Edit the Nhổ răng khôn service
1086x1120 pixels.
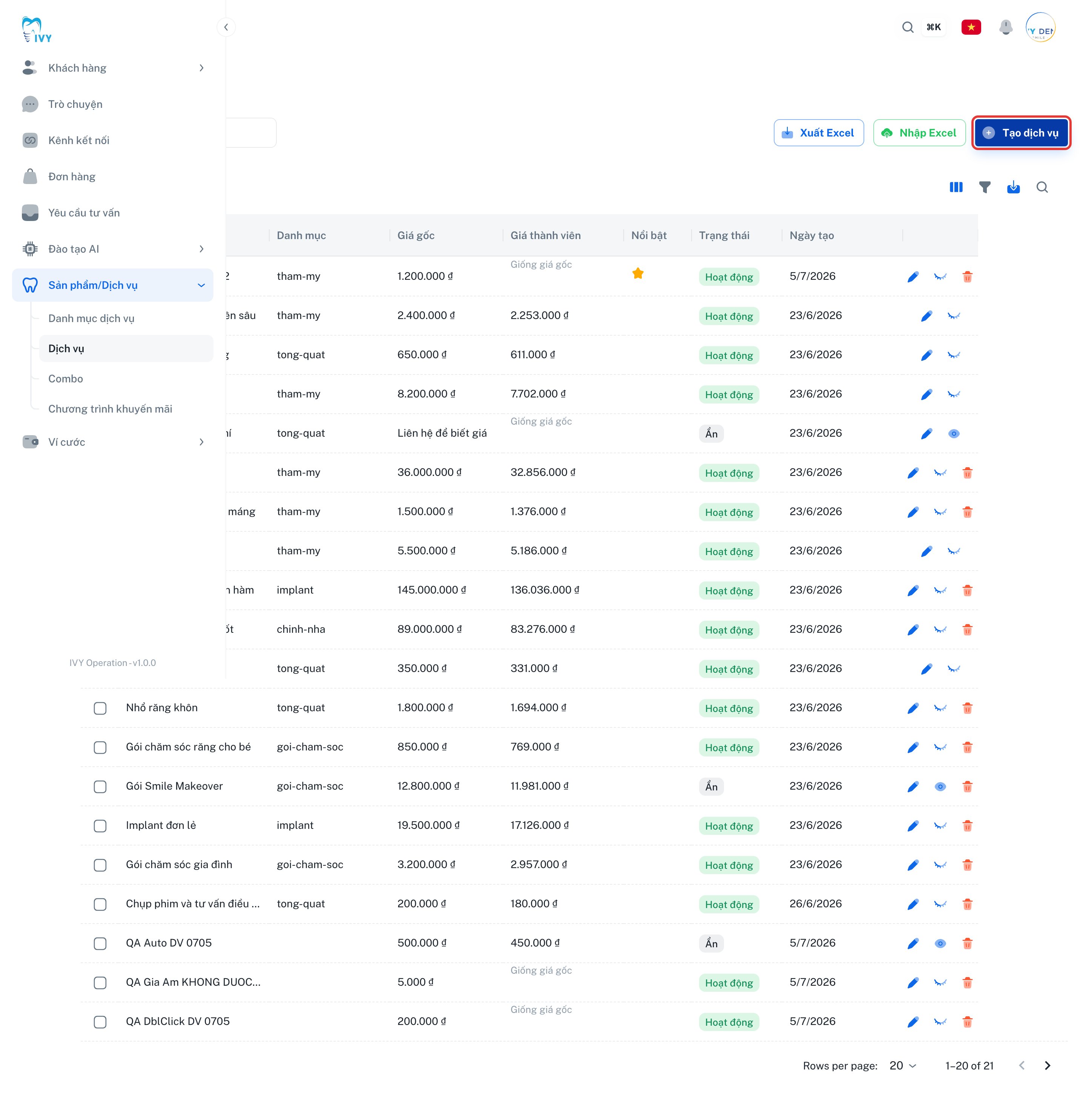[913, 708]
